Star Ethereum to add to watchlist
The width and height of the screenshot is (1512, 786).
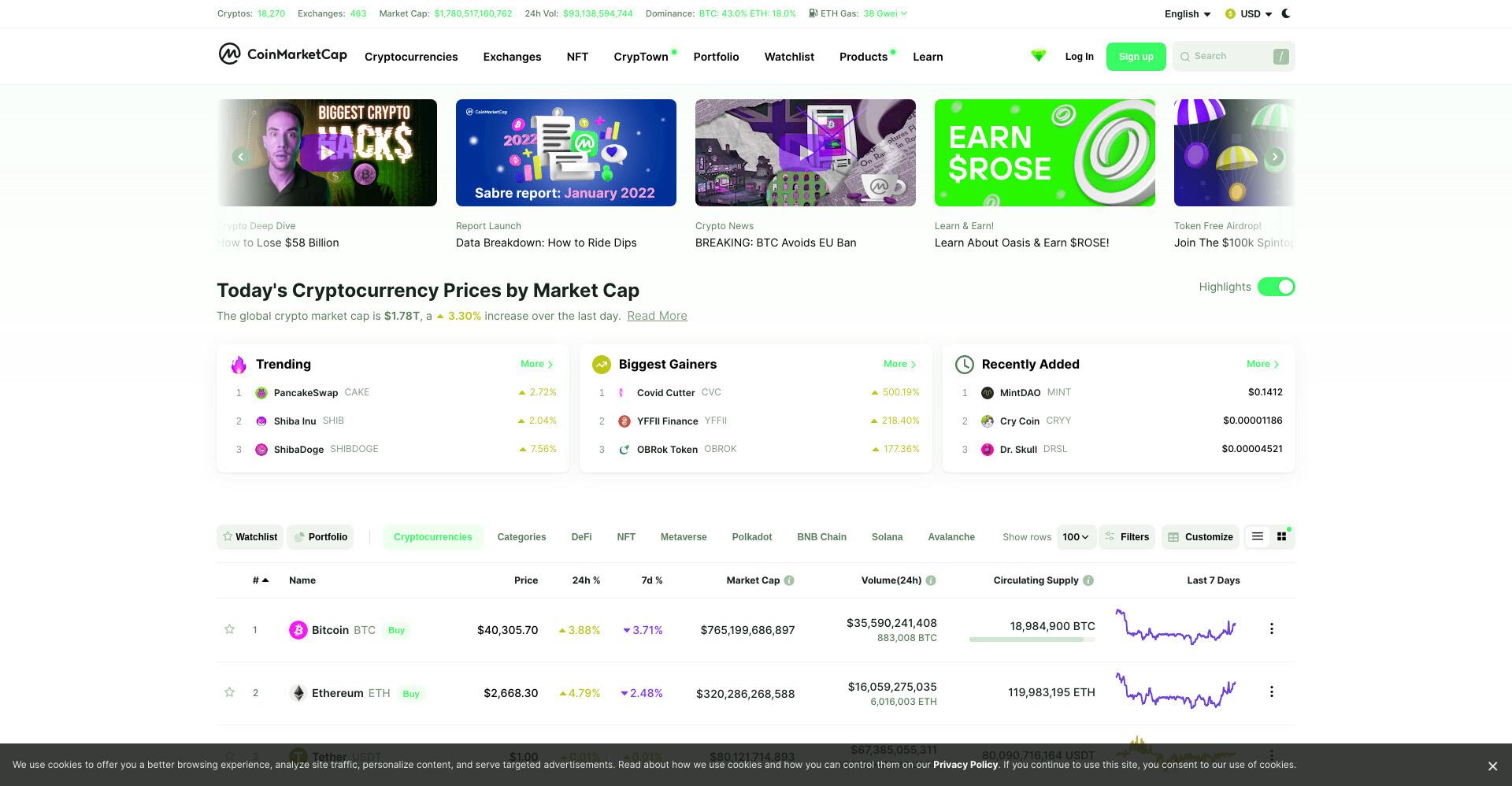coord(229,692)
